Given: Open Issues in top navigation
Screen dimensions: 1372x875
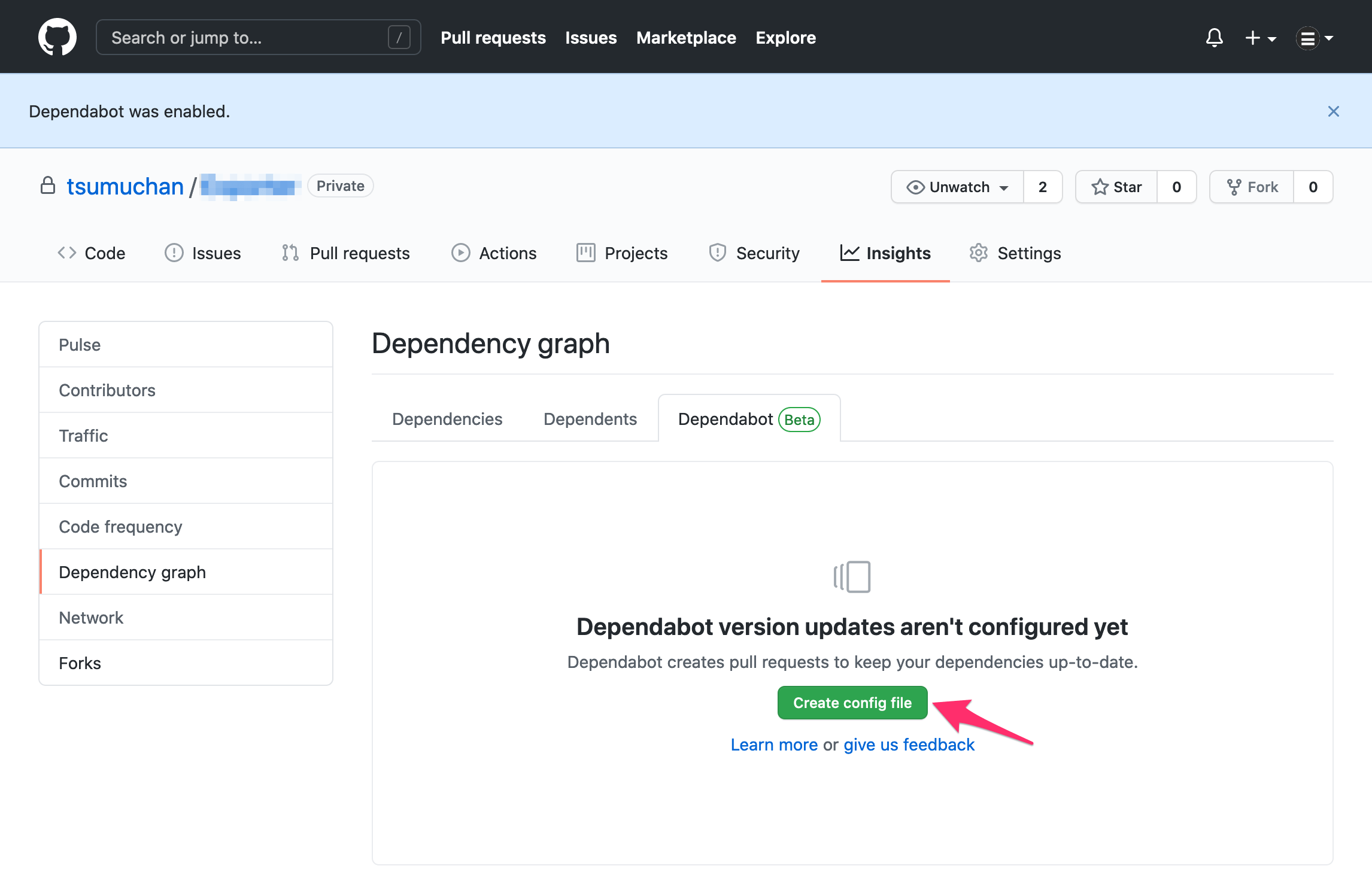Looking at the screenshot, I should pyautogui.click(x=591, y=38).
